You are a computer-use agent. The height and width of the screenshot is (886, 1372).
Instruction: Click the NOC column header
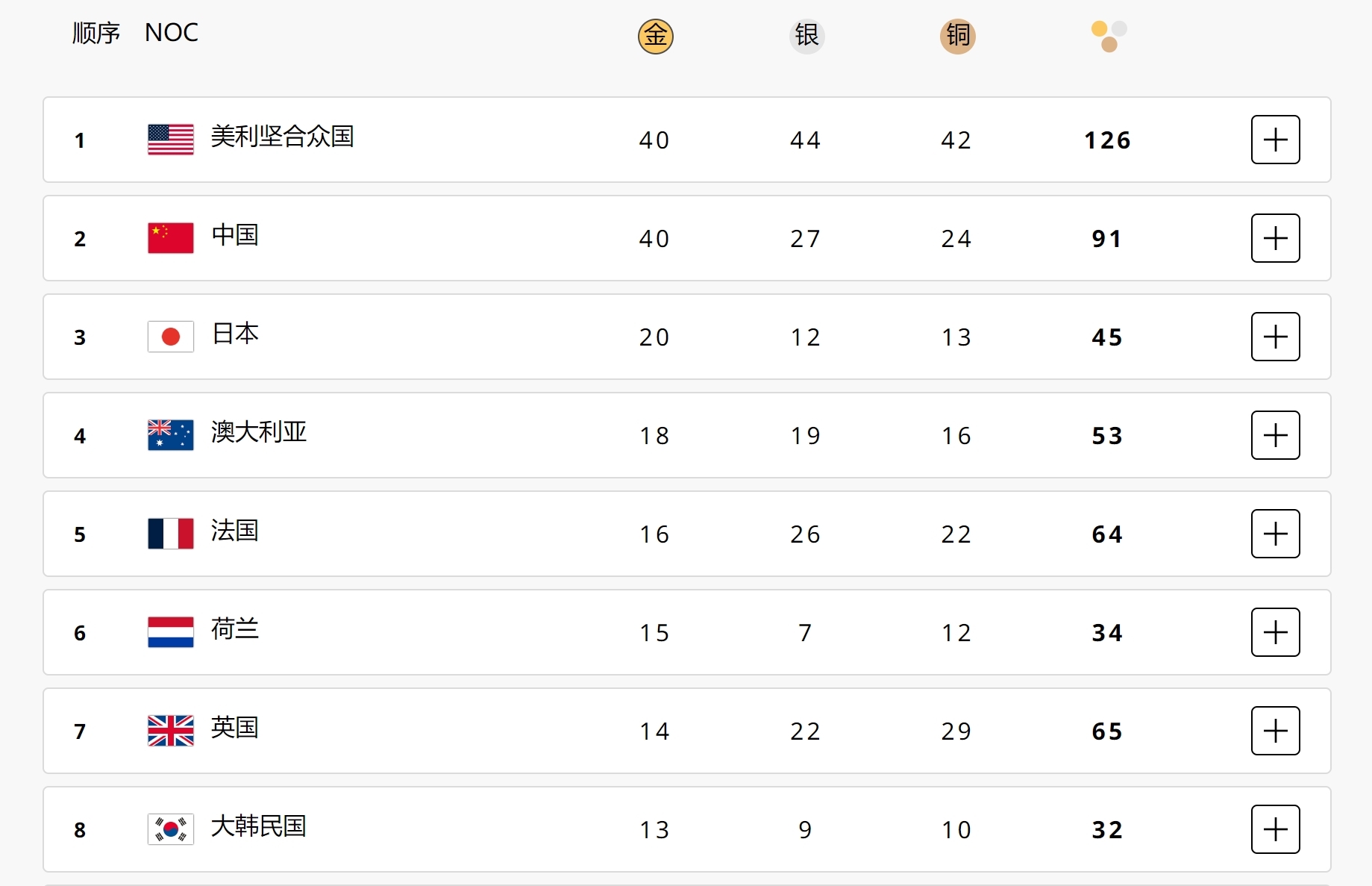point(172,33)
